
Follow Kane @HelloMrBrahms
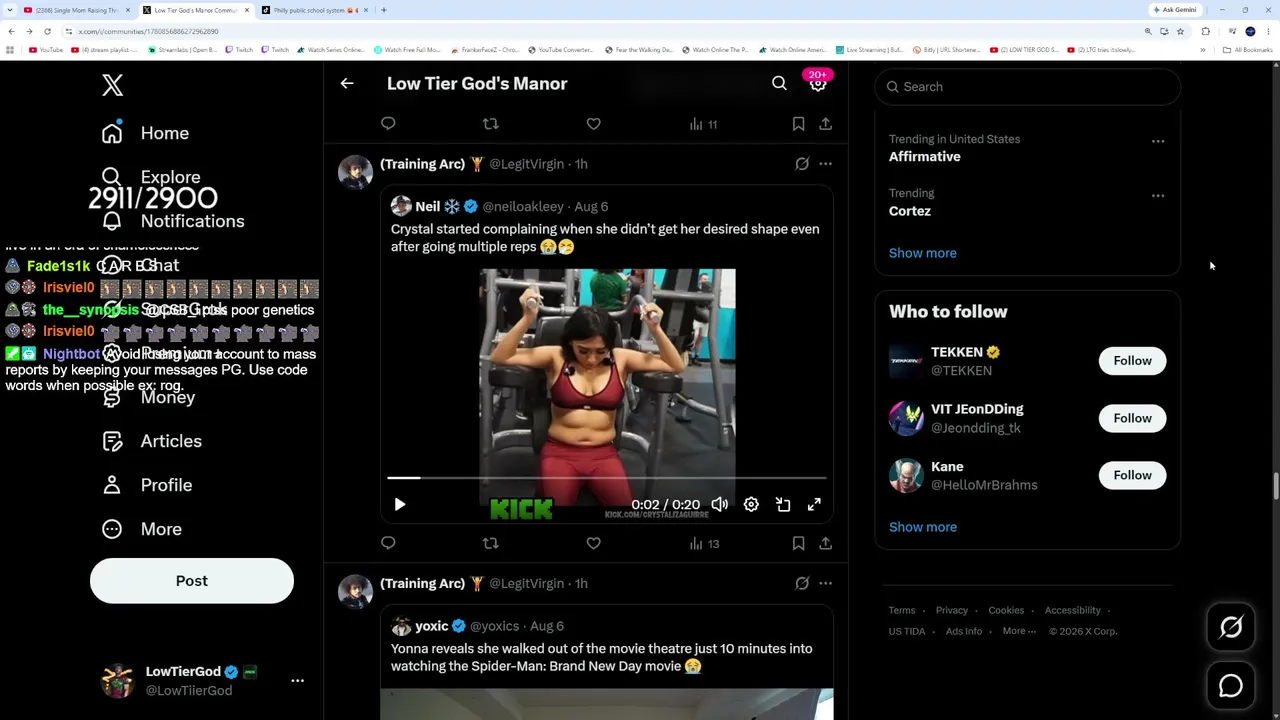click(x=1132, y=475)
